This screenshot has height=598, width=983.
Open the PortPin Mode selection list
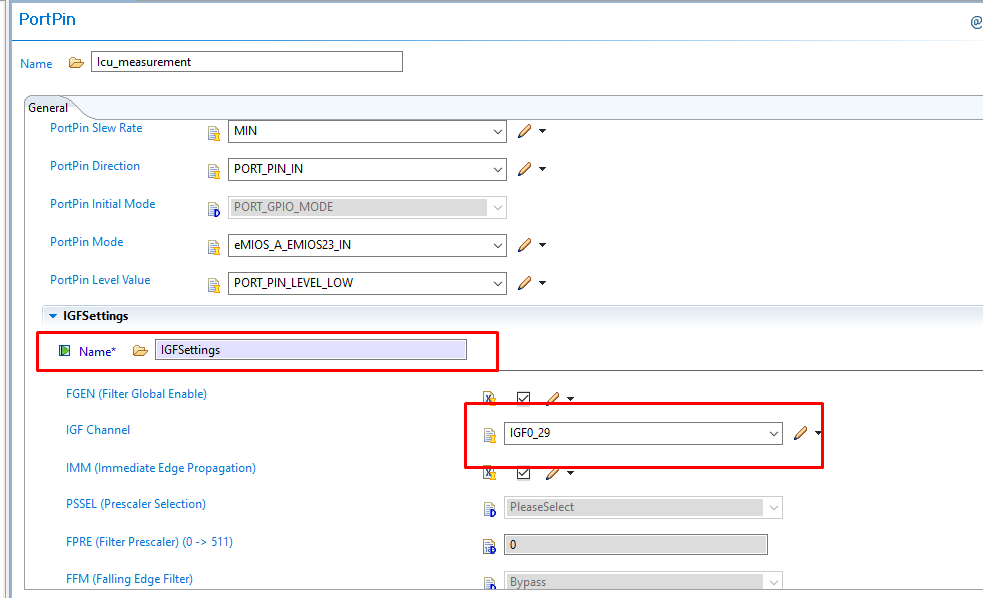[x=497, y=245]
